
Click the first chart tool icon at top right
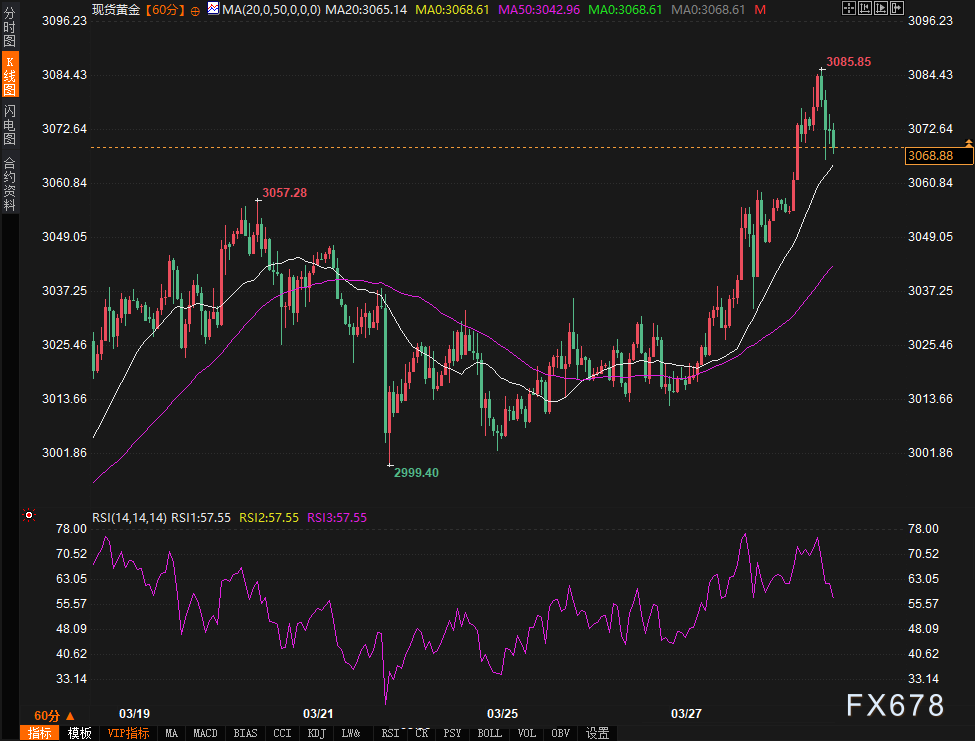point(849,8)
